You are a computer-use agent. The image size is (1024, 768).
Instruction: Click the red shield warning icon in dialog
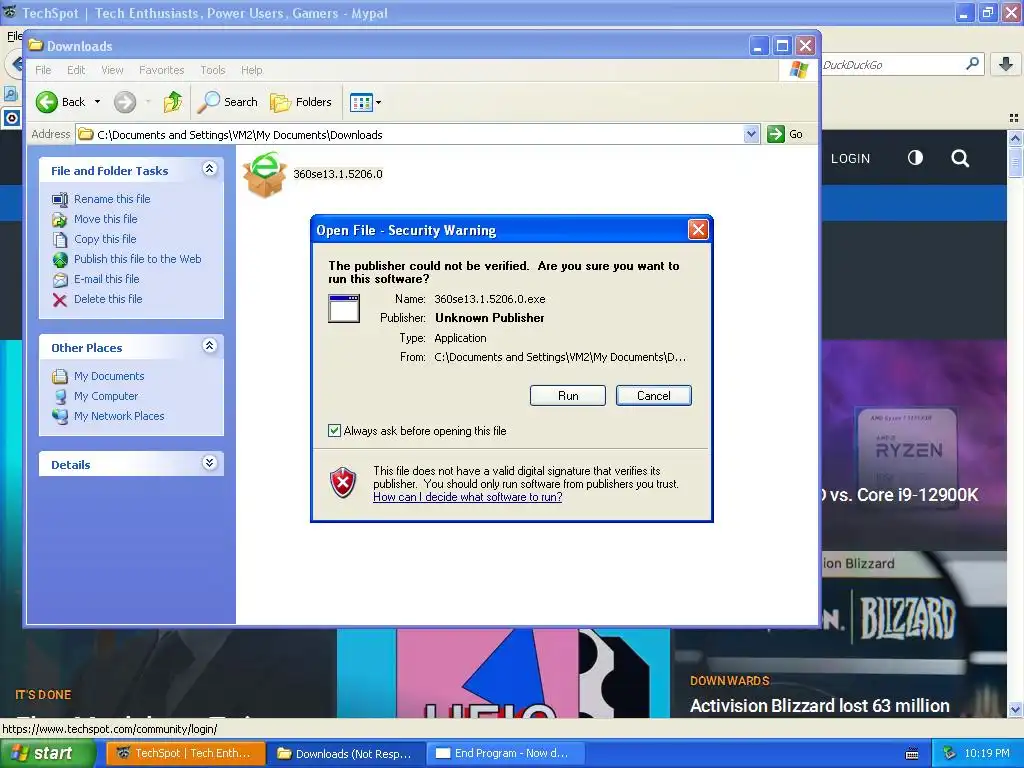pos(343,483)
